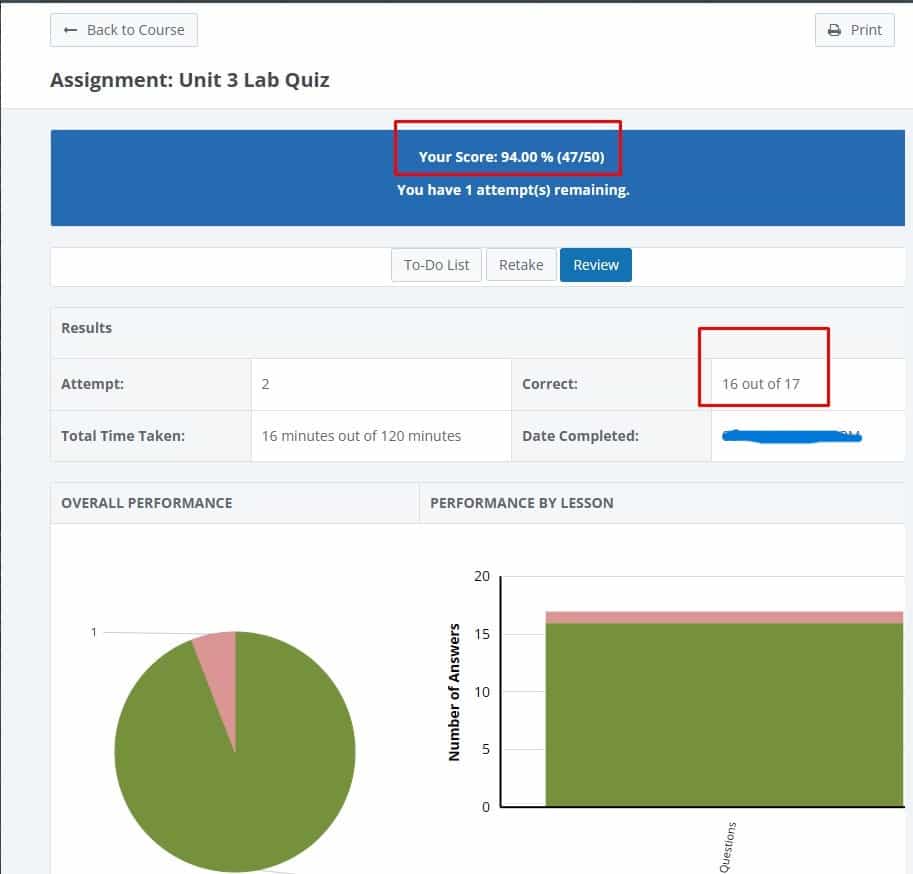Image resolution: width=913 pixels, height=874 pixels.
Task: Click the redacted Date Completed value
Action: point(790,436)
